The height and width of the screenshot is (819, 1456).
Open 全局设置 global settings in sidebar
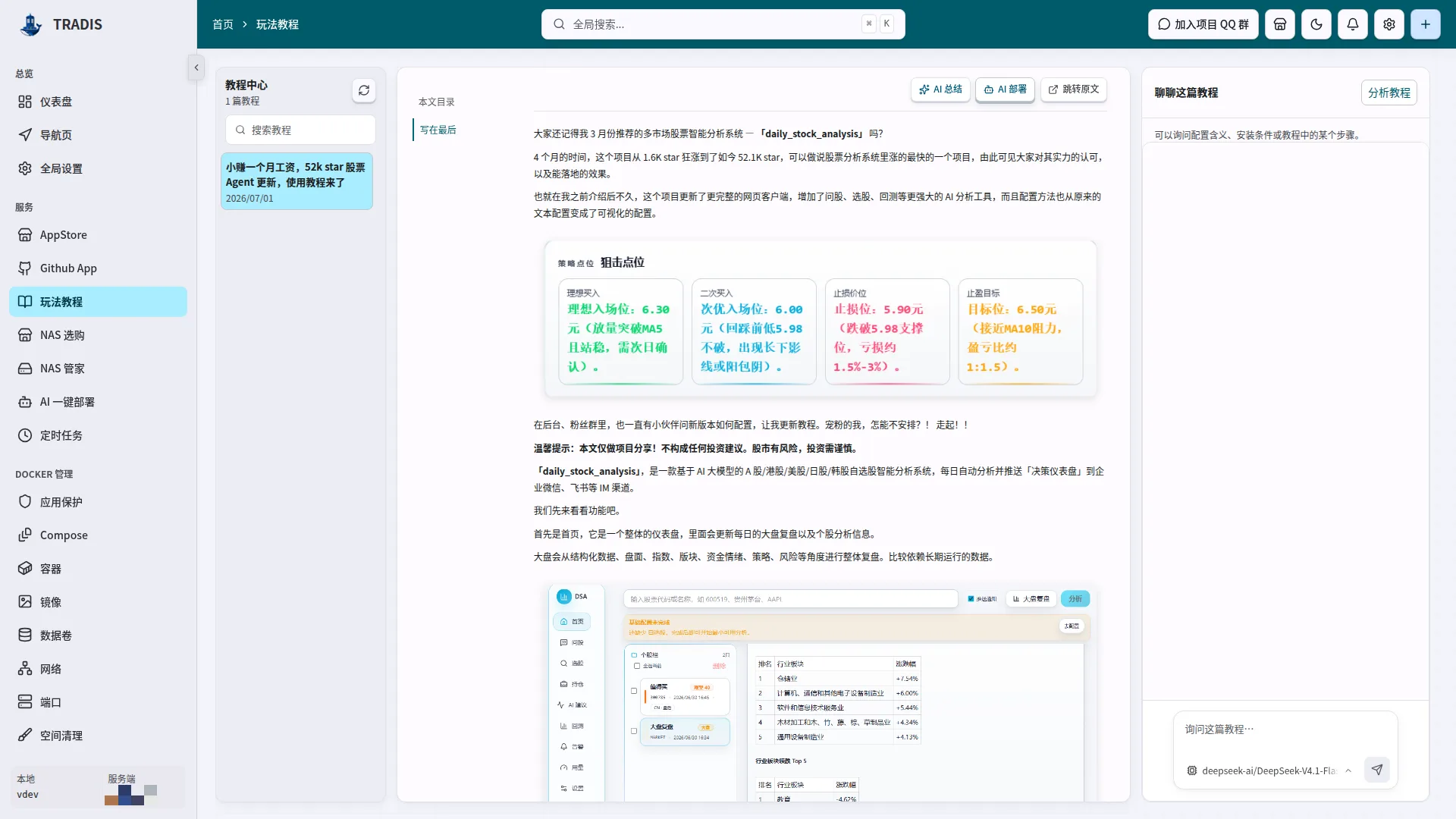(98, 168)
